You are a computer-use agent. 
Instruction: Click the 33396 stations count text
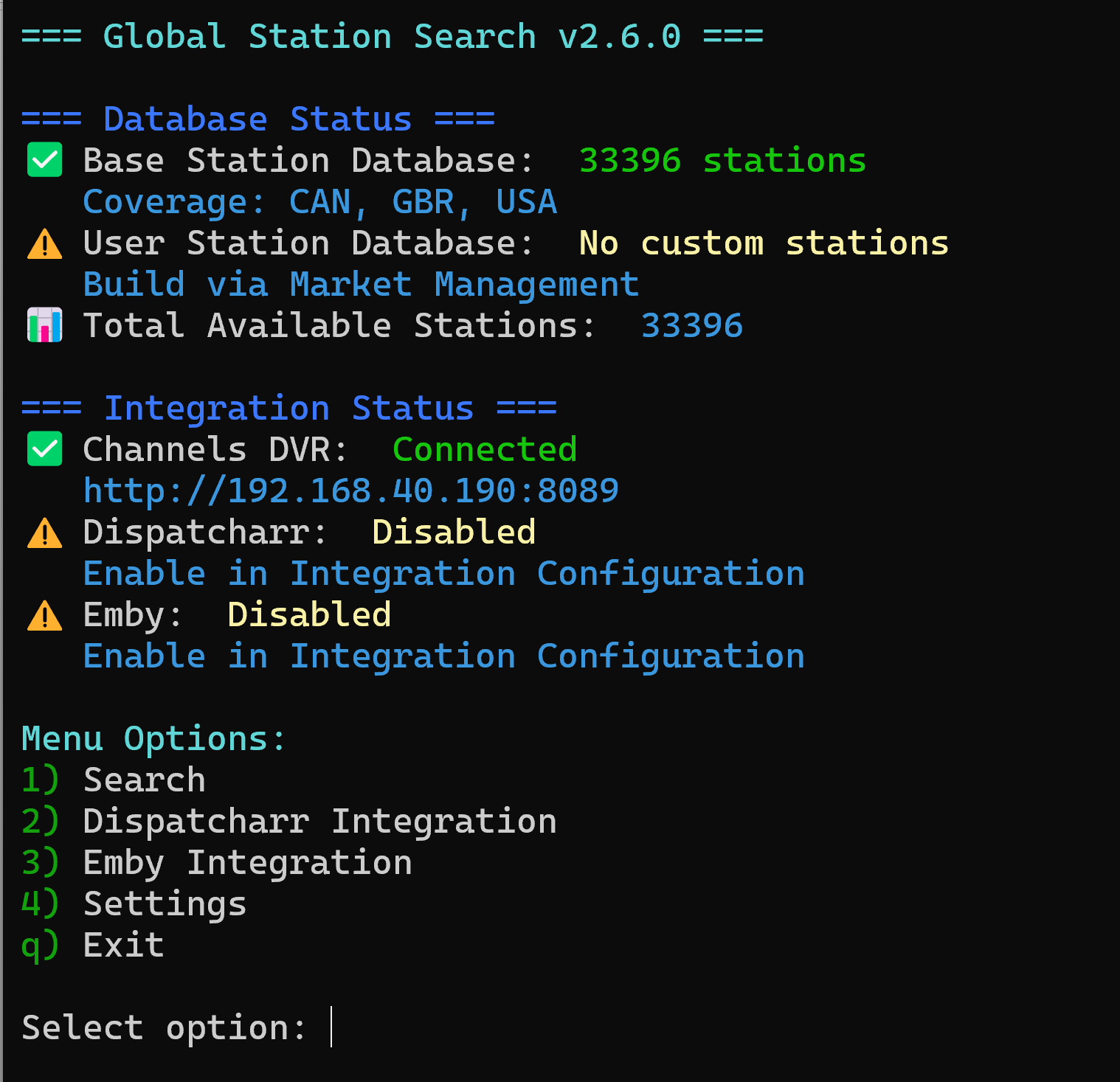[x=722, y=161]
